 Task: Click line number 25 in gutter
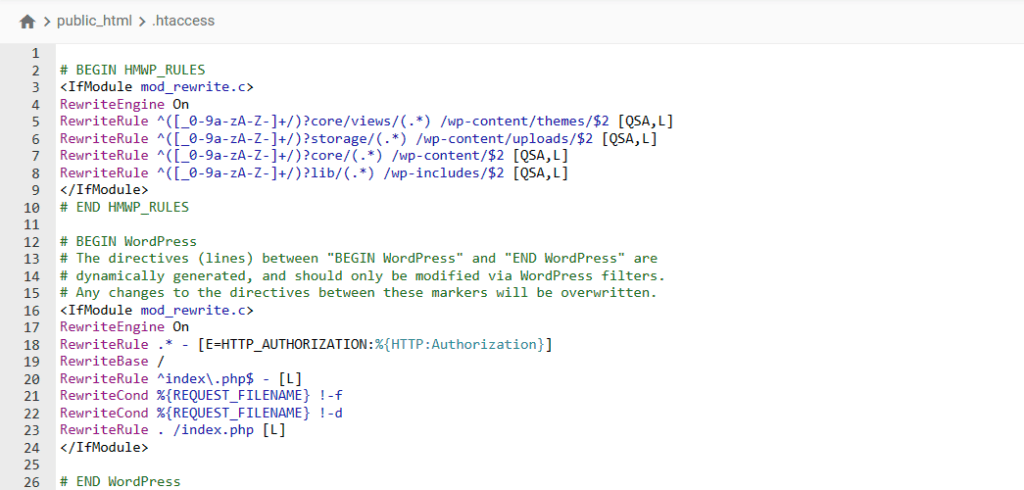32,465
